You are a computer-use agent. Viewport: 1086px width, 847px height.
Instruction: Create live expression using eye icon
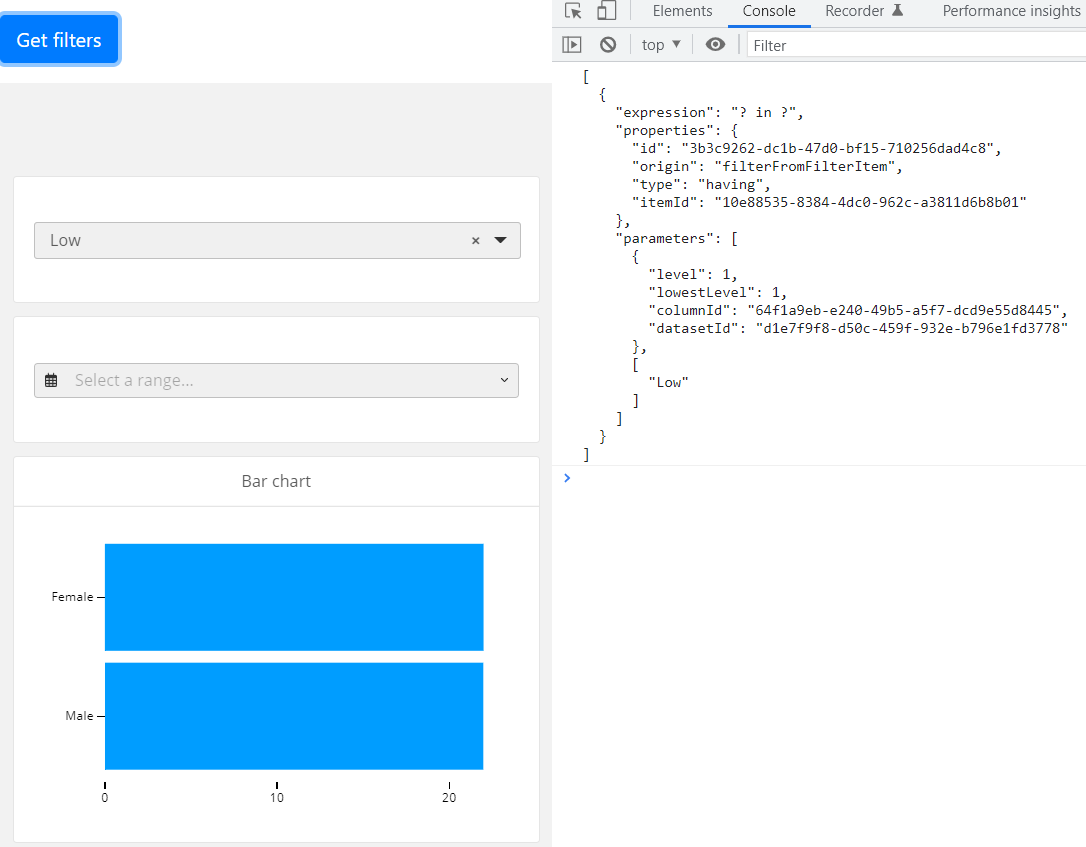pos(715,45)
